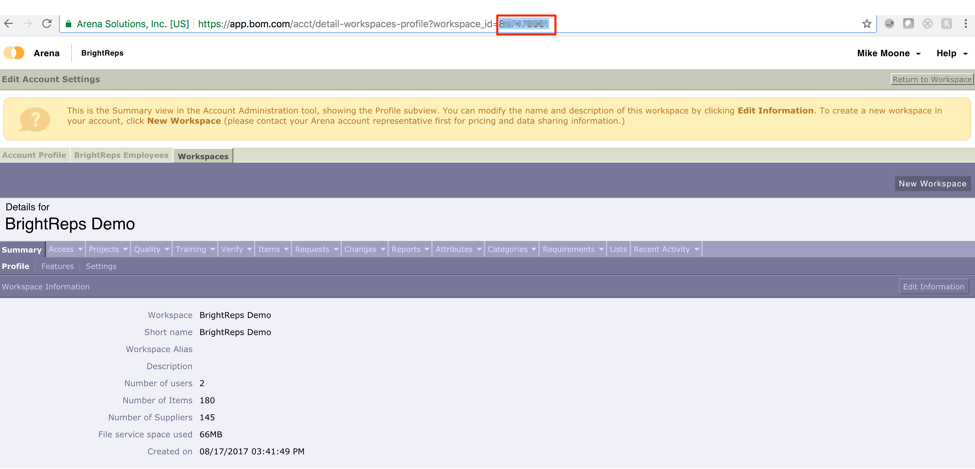Screen dimensions: 975x469
Task: Open the Help dropdown menu
Action: (952, 53)
